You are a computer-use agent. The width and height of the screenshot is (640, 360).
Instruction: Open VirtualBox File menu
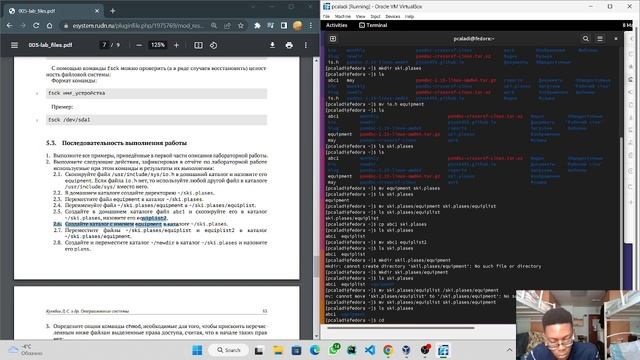(326, 16)
